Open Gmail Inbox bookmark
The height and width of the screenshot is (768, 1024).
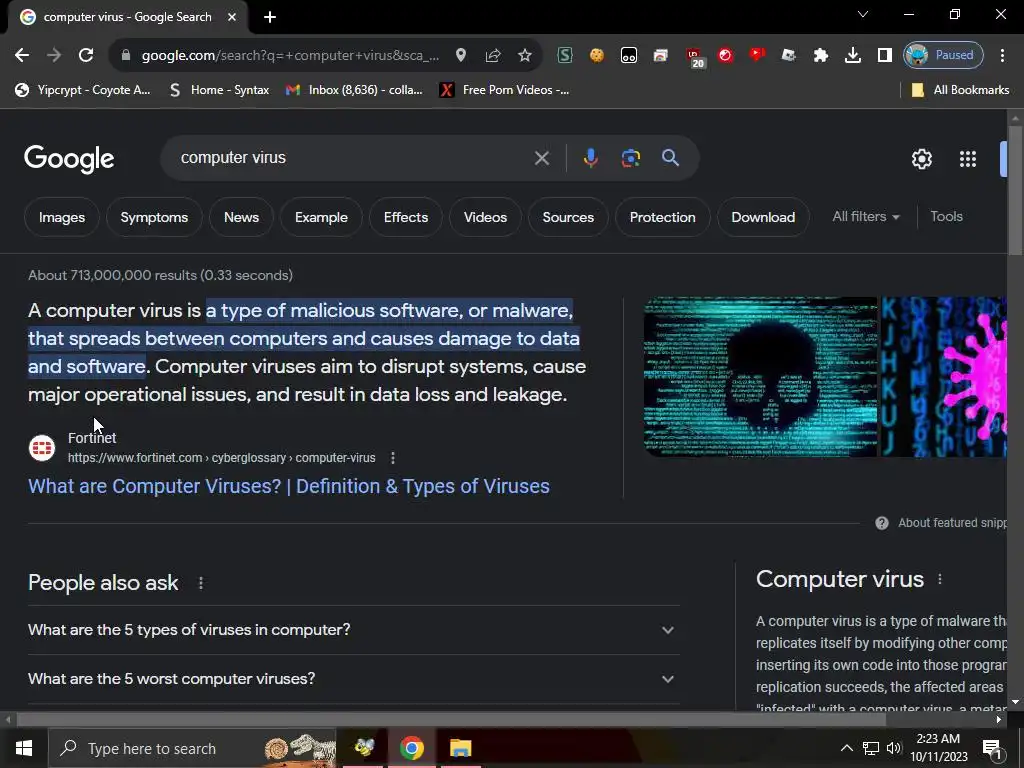[x=355, y=90]
